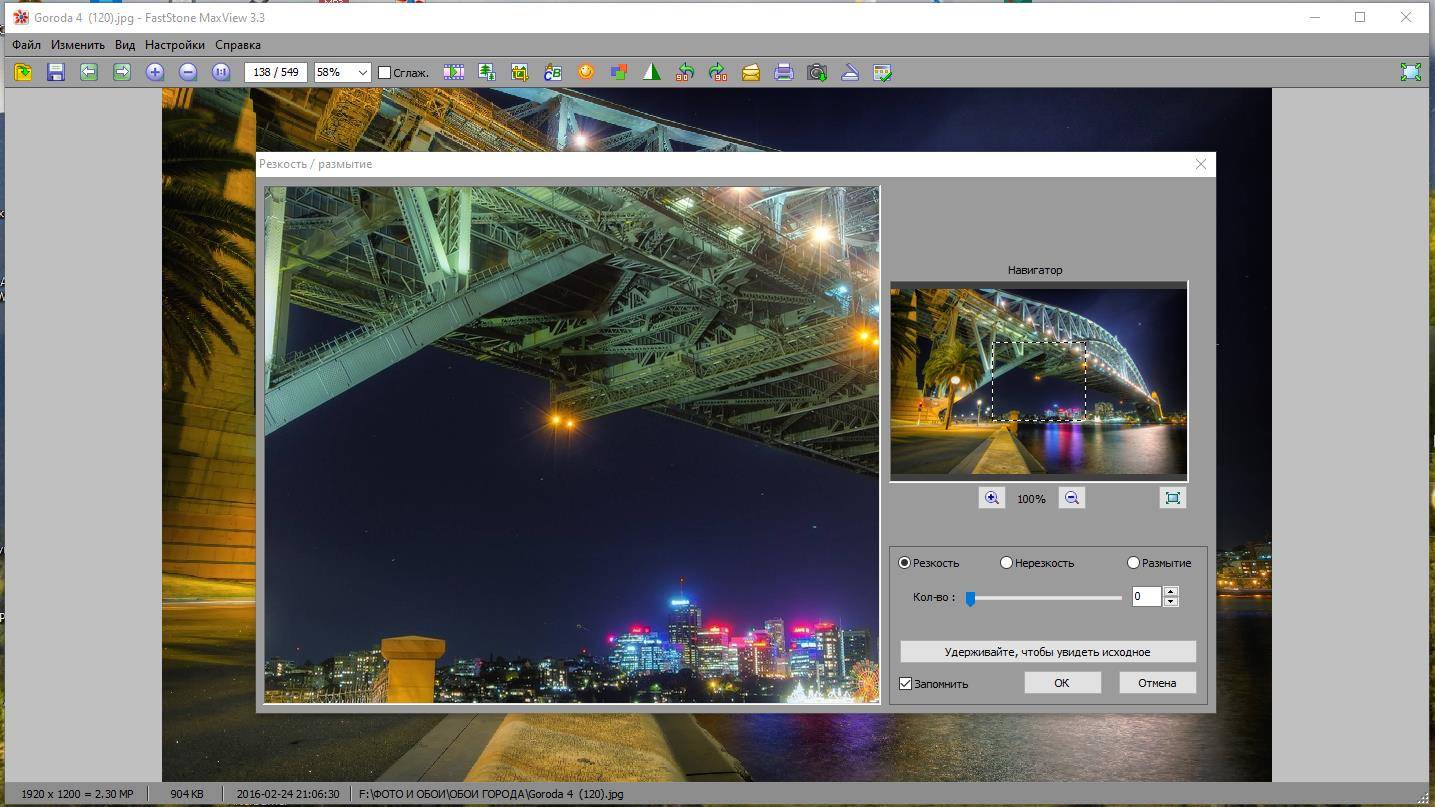Click the fit-to-window icon under navigator
This screenshot has height=807, width=1435.
[1173, 498]
